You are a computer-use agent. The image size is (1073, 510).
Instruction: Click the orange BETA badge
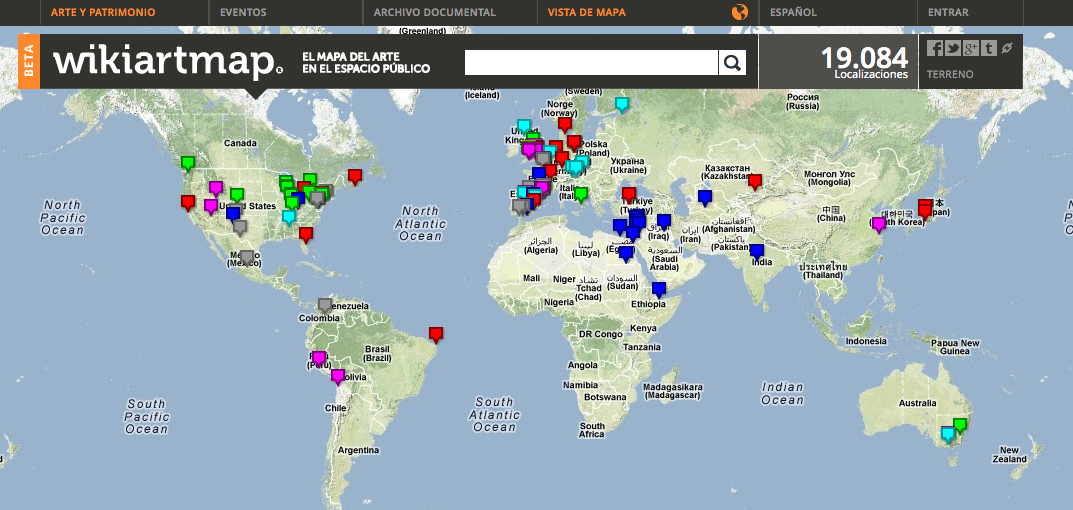pos(29,62)
